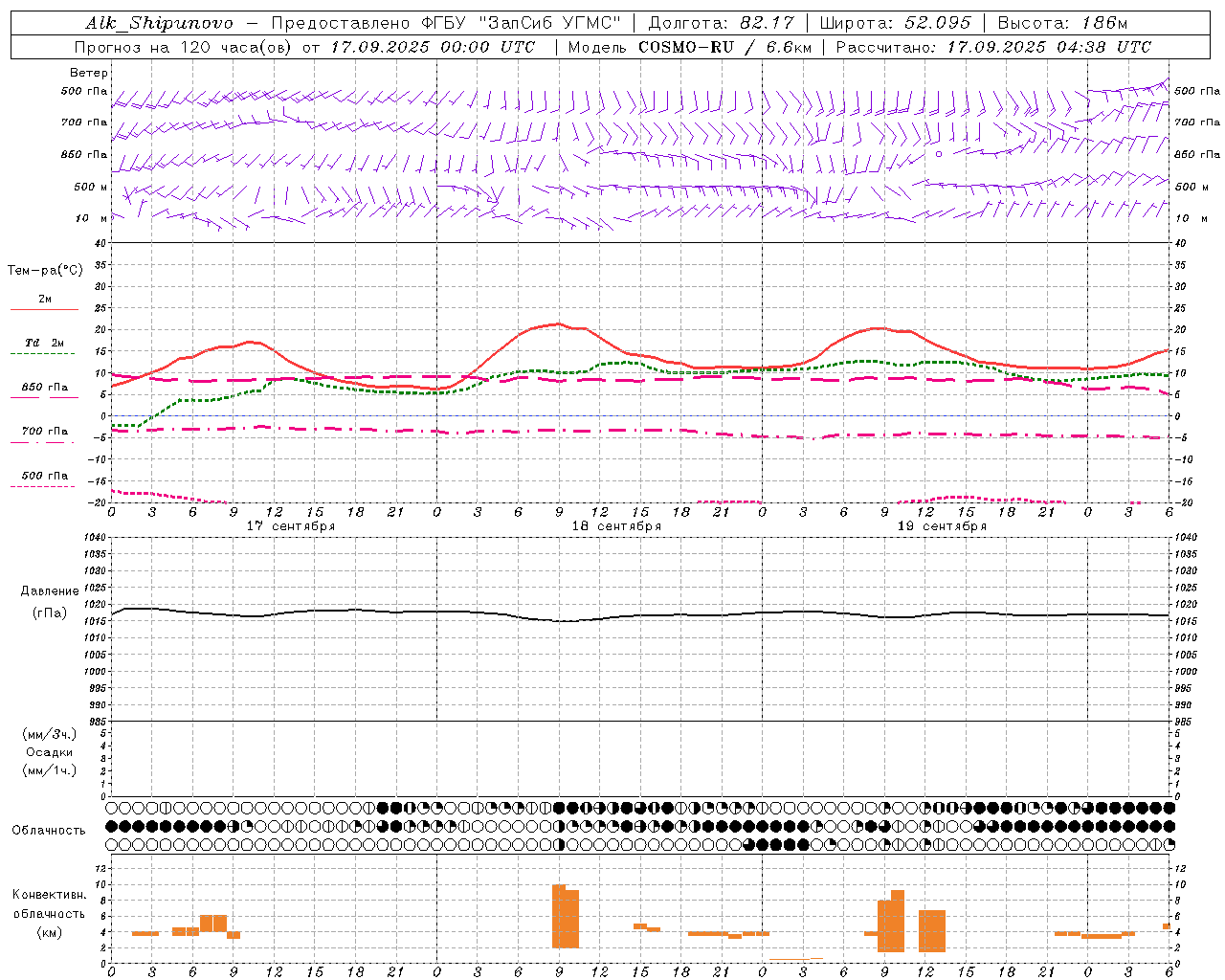Image resolution: width=1225 pixels, height=980 pixels.
Task: Click the left 40 temperature axis value
Action: point(100,243)
